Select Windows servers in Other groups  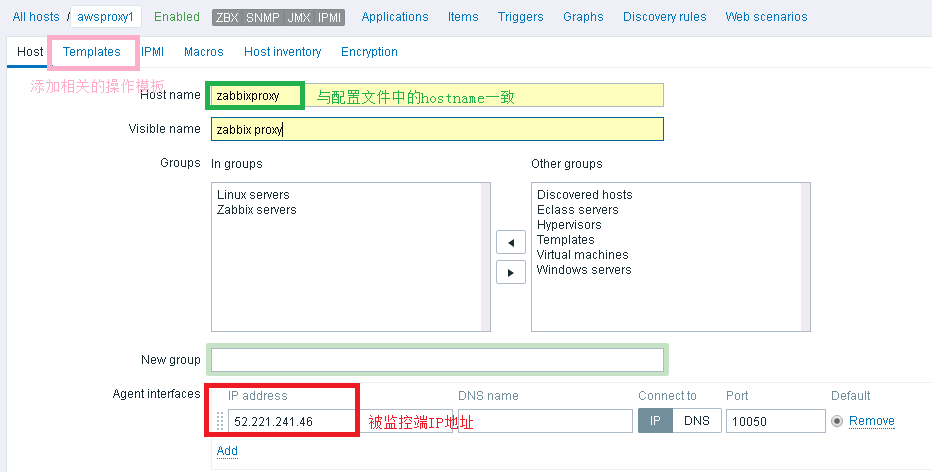pos(584,269)
